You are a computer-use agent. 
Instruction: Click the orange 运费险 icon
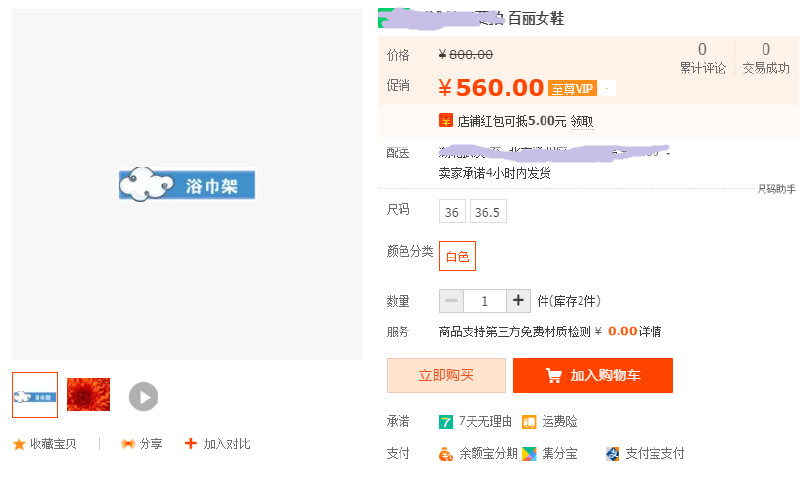coord(529,422)
